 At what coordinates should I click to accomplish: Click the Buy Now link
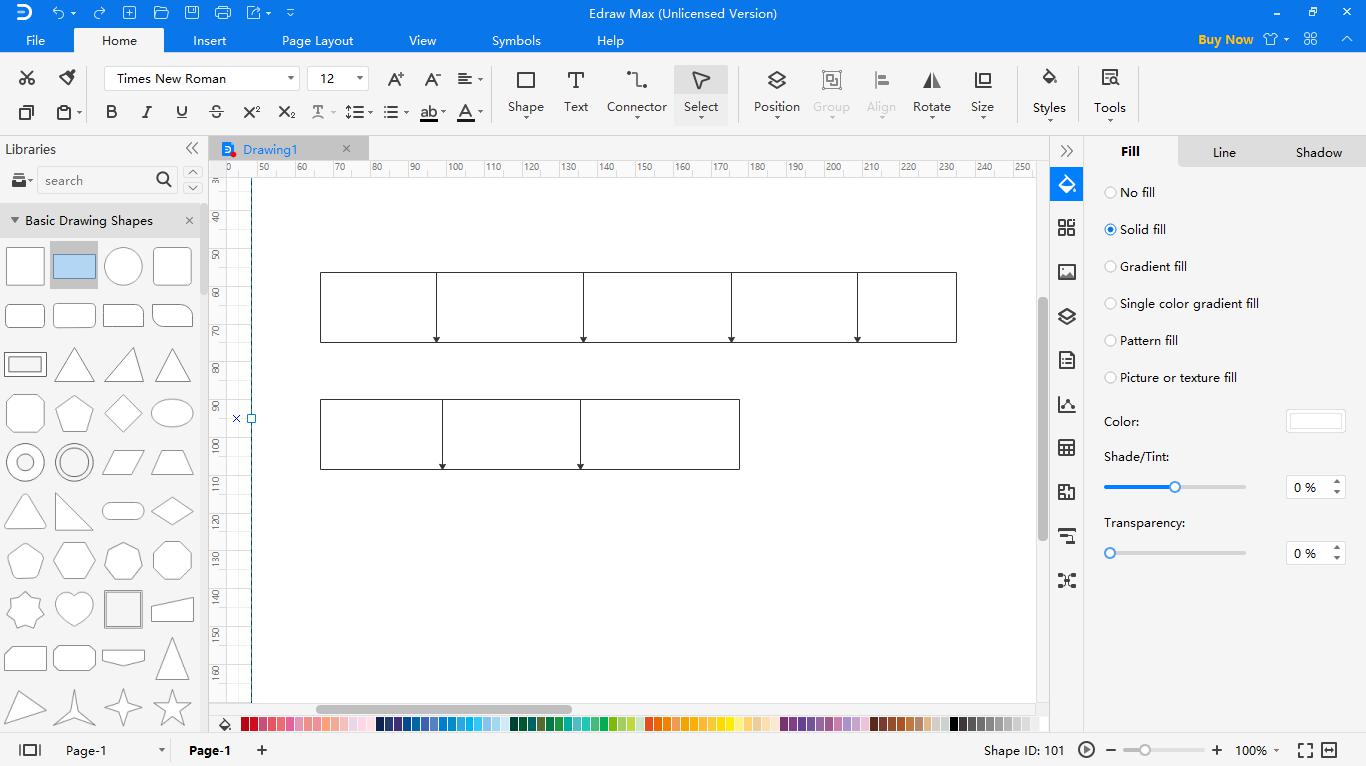[1225, 40]
